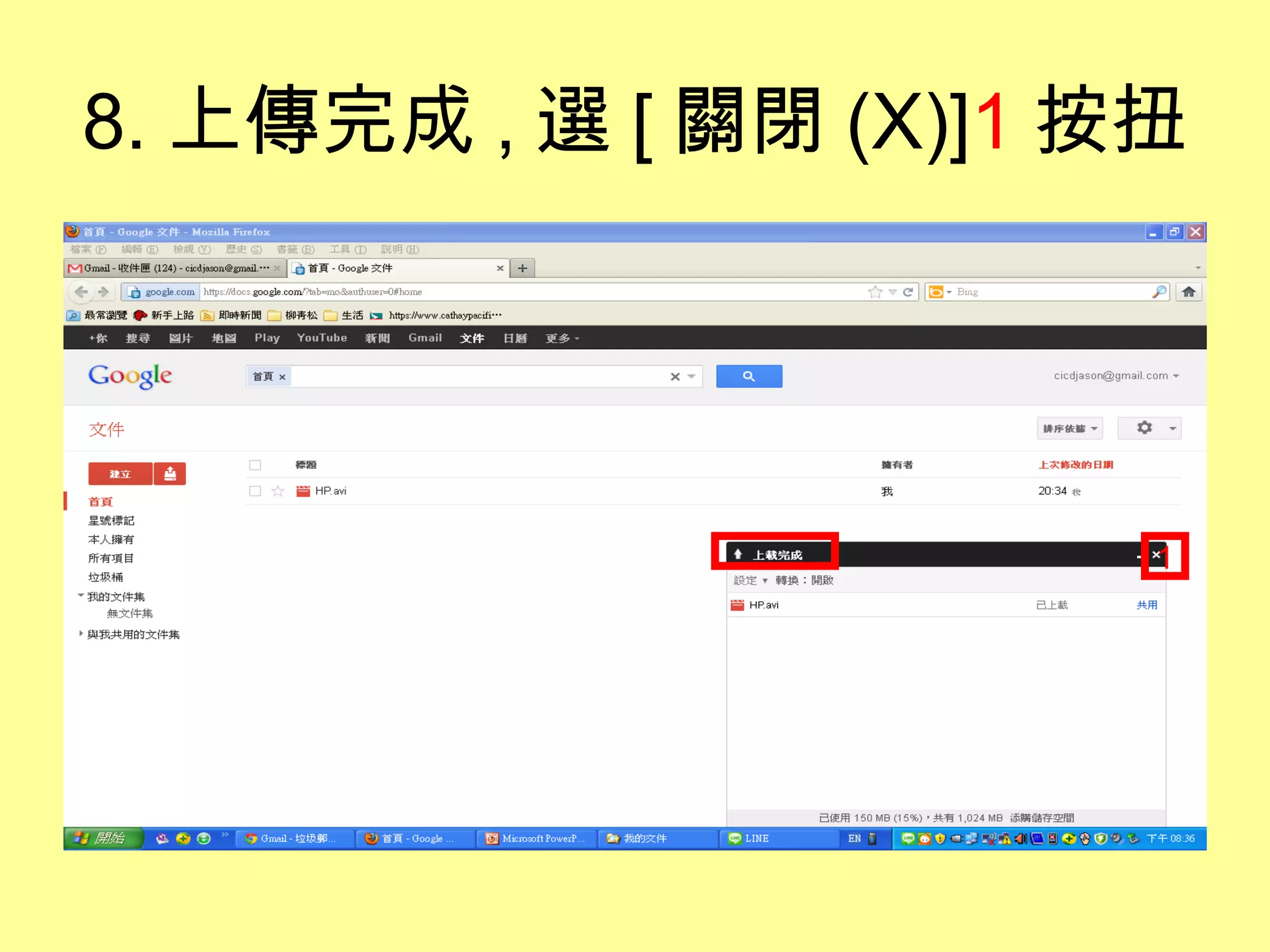Screen dimensions: 1270x952
Task: Click the bookmark star in address bar
Action: pyautogui.click(x=875, y=292)
